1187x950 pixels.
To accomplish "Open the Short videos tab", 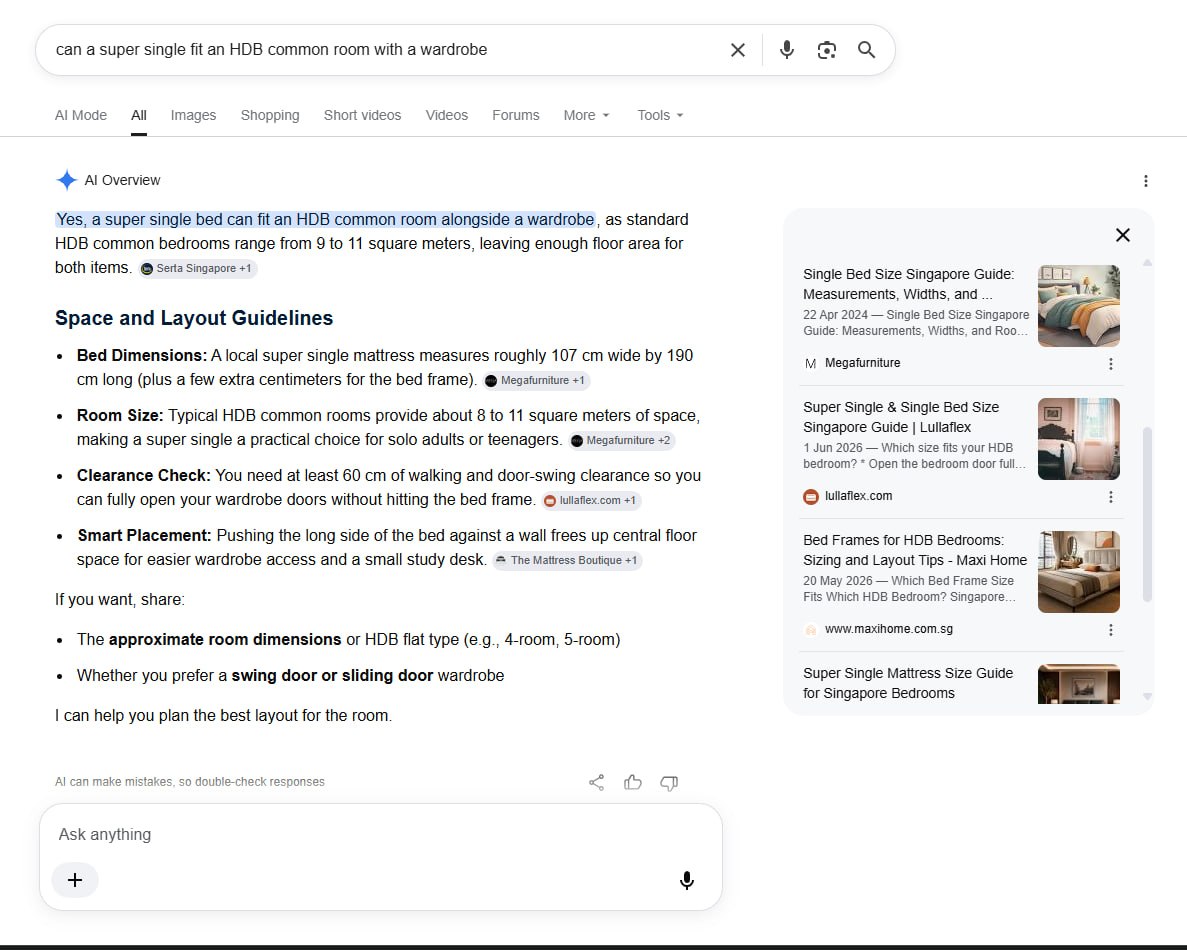I will point(363,115).
